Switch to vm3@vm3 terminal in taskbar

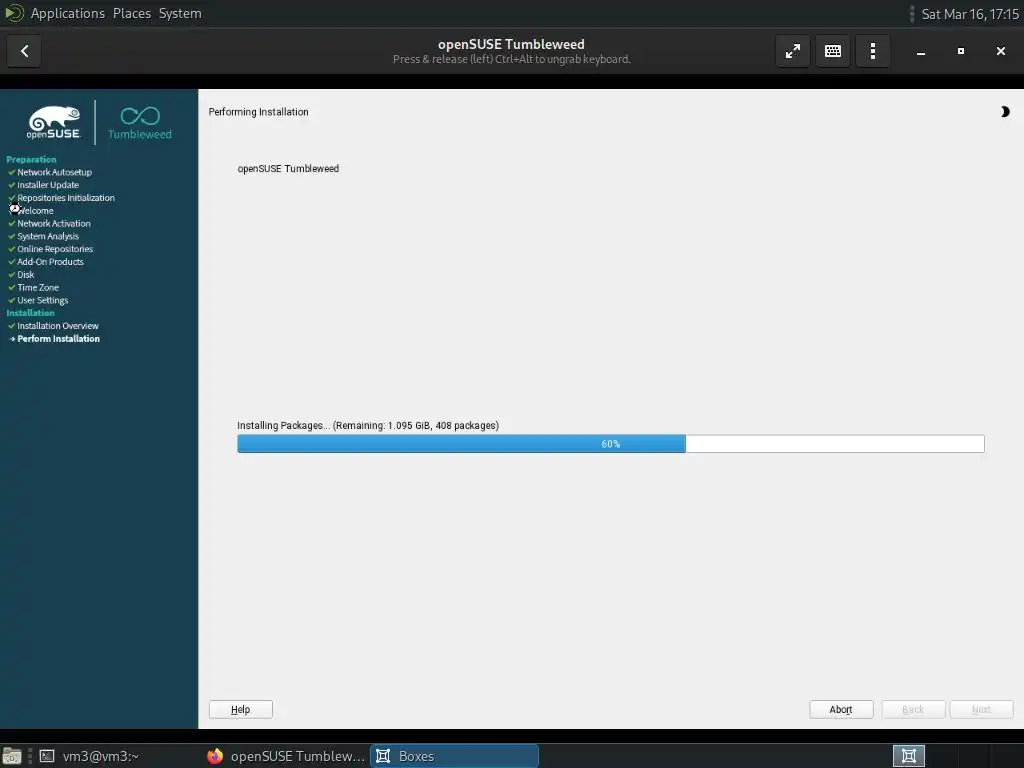coord(89,756)
